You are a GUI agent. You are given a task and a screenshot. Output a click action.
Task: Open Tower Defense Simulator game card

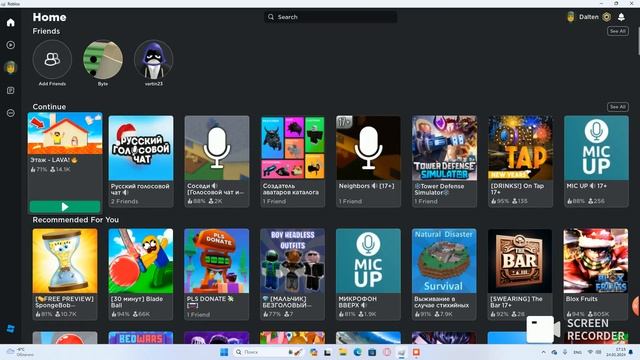pos(444,161)
